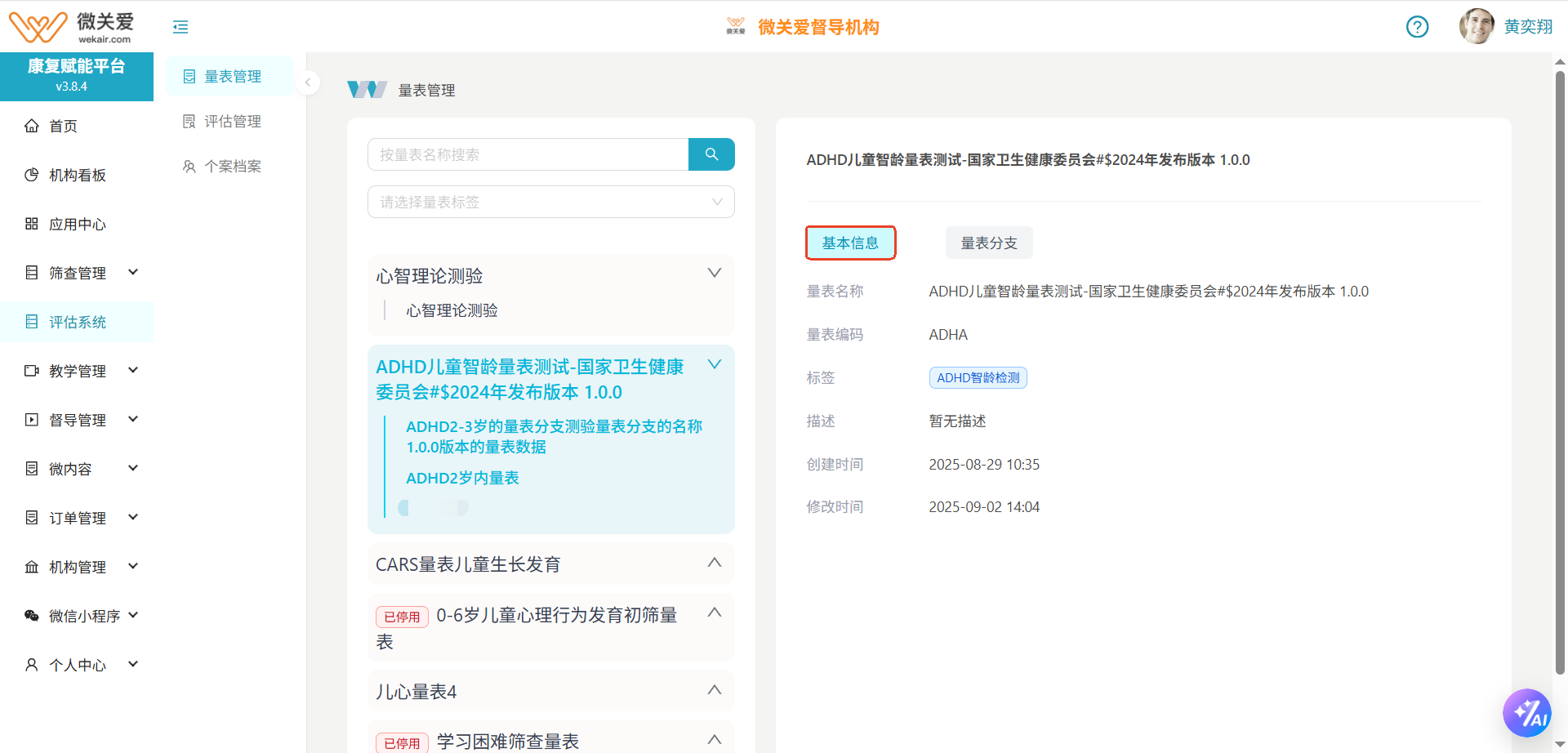Click the user avatar photo
This screenshot has width=1568, height=753.
pyautogui.click(x=1477, y=27)
